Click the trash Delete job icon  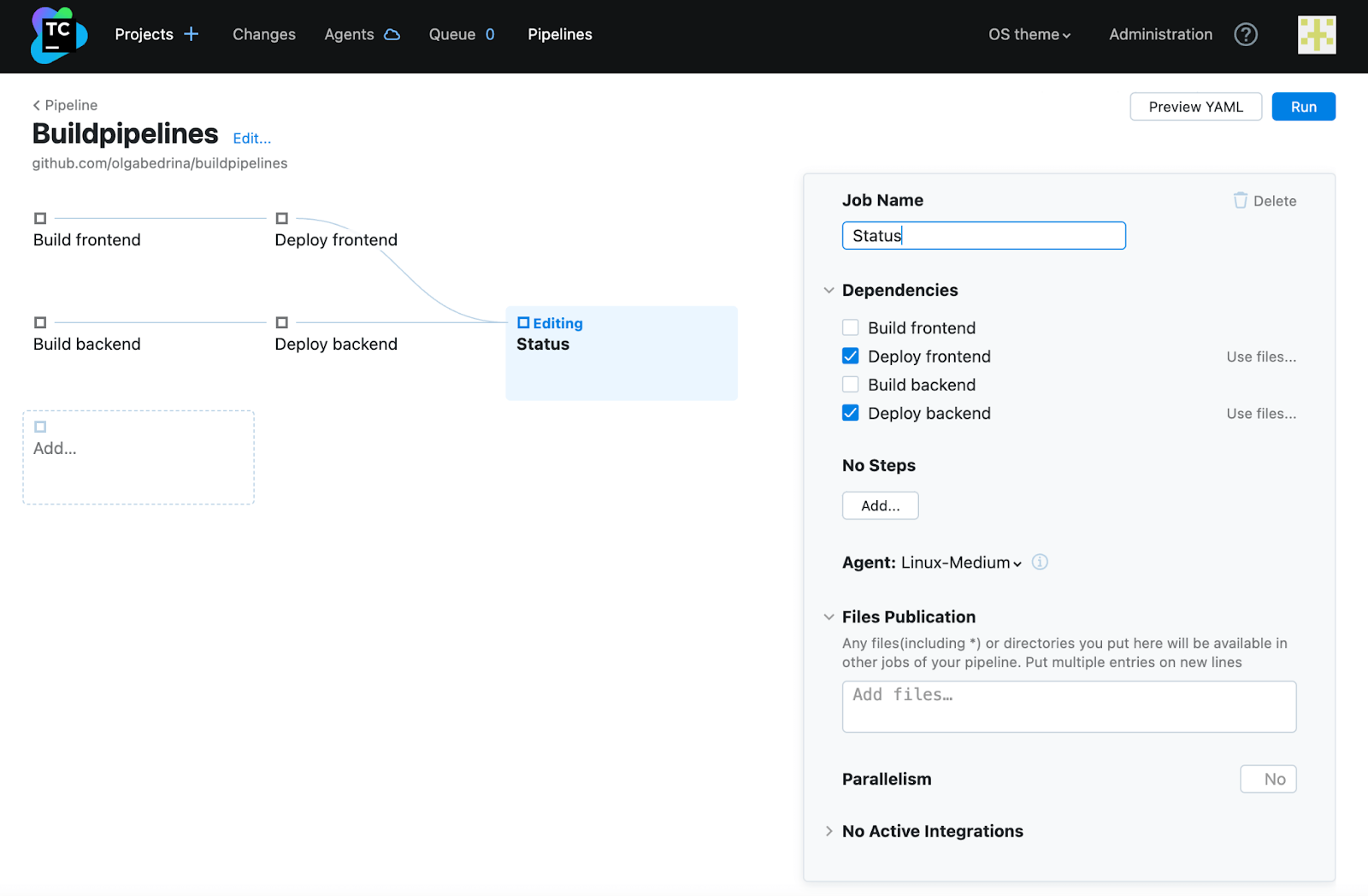pos(1241,200)
